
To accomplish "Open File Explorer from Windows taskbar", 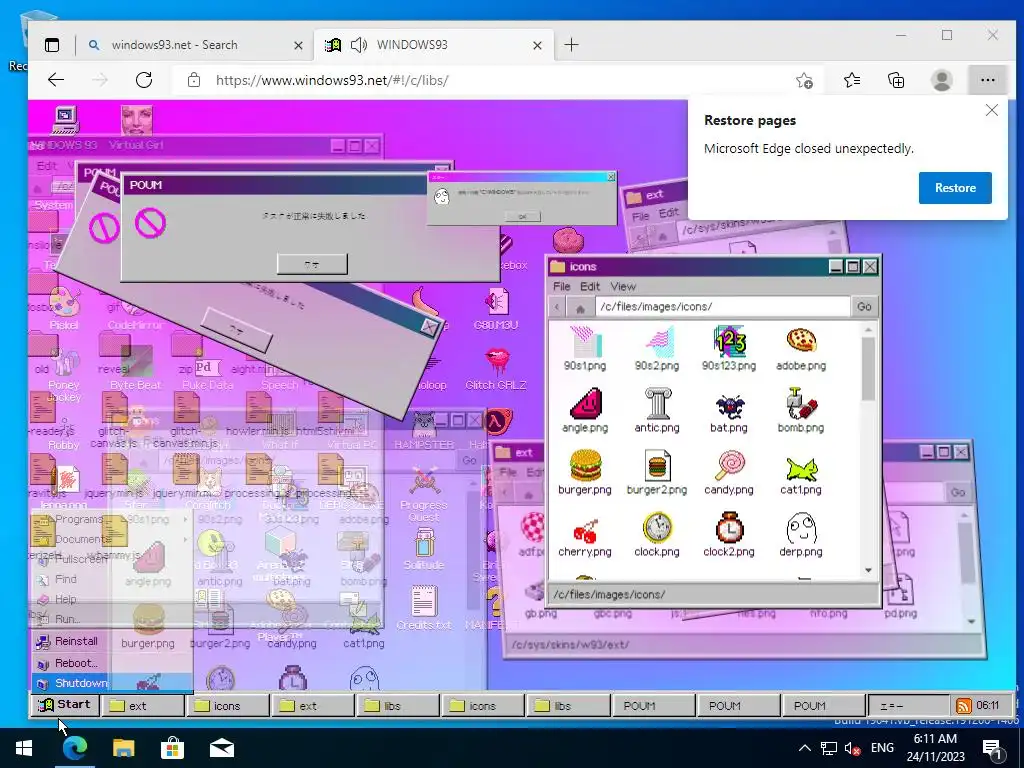I will (123, 748).
